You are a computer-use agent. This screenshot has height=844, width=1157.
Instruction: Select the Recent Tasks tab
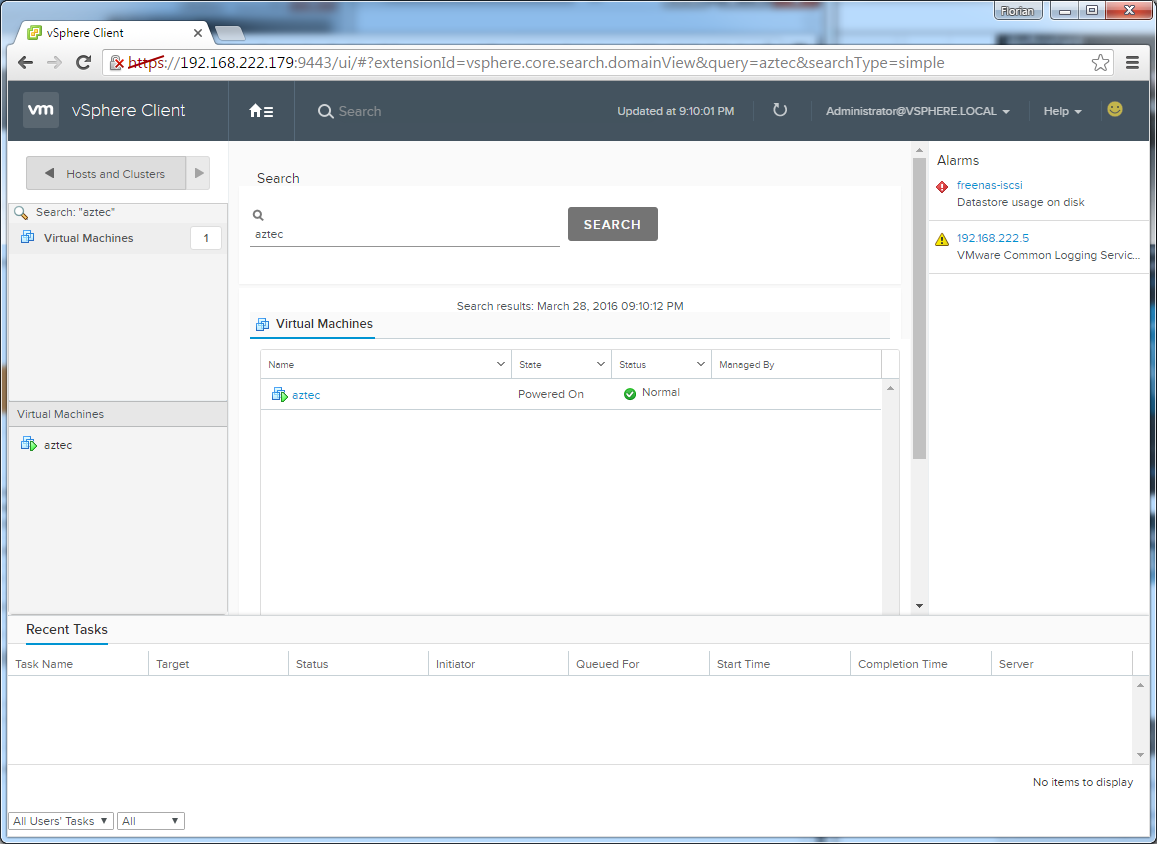(x=66, y=629)
